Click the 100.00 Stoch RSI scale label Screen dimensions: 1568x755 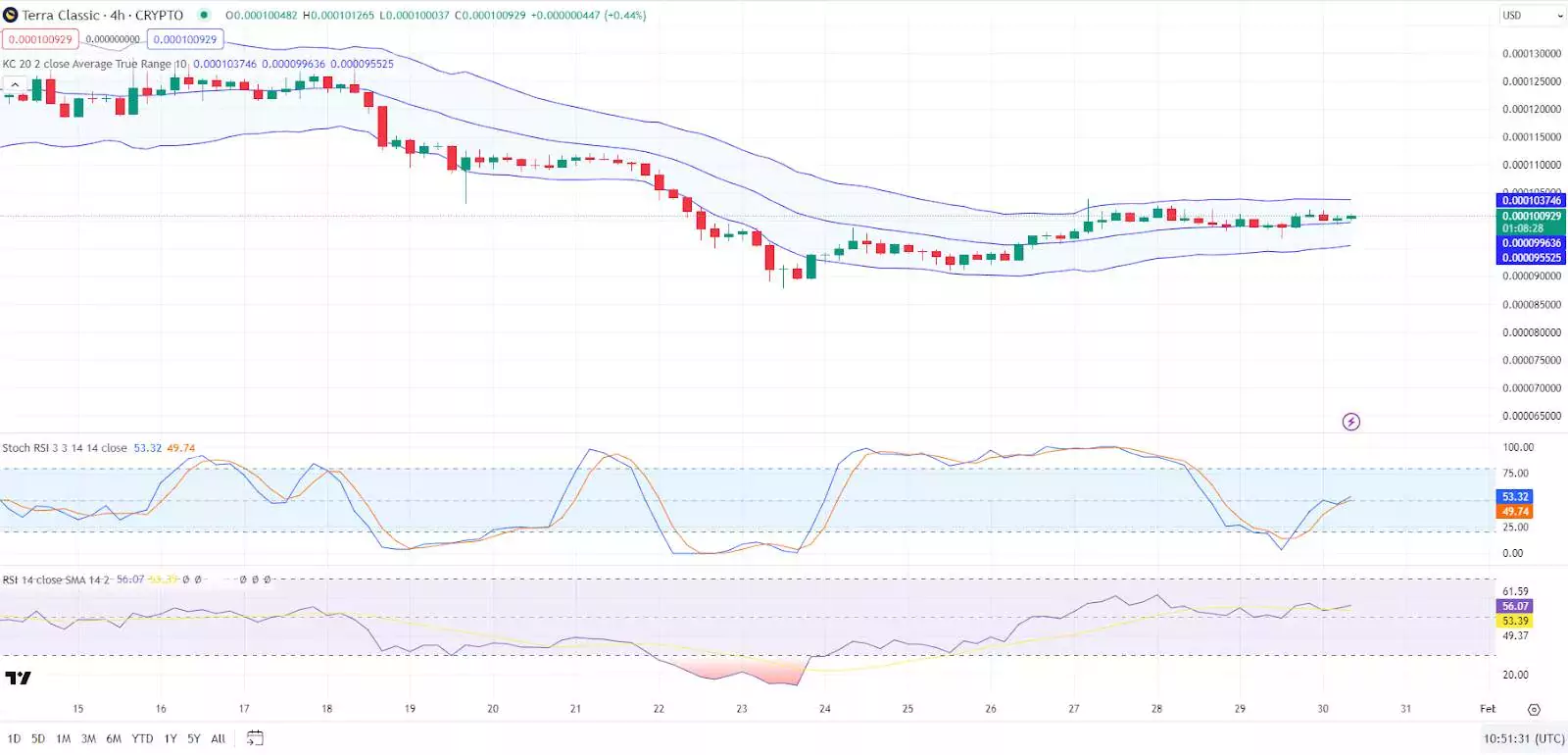(x=1518, y=447)
